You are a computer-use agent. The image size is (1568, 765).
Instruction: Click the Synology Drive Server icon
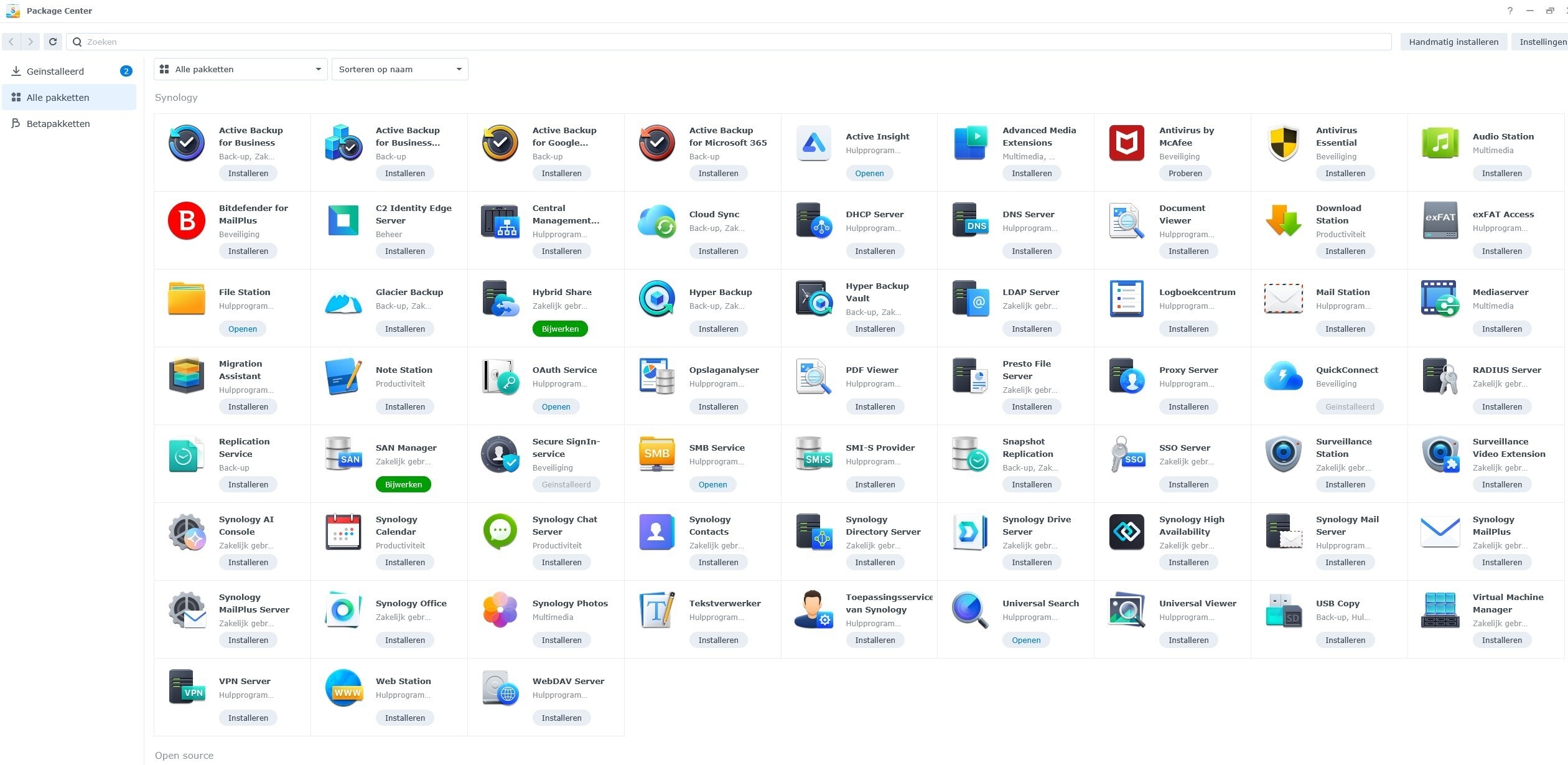coord(970,532)
